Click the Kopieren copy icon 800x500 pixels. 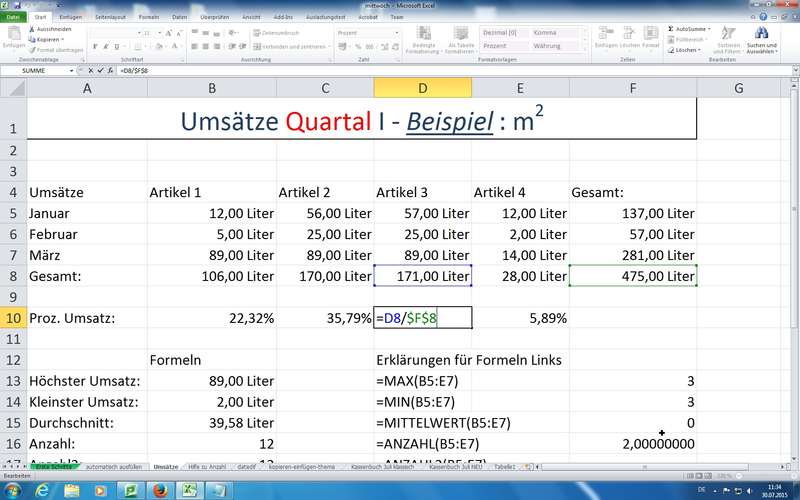click(x=32, y=39)
